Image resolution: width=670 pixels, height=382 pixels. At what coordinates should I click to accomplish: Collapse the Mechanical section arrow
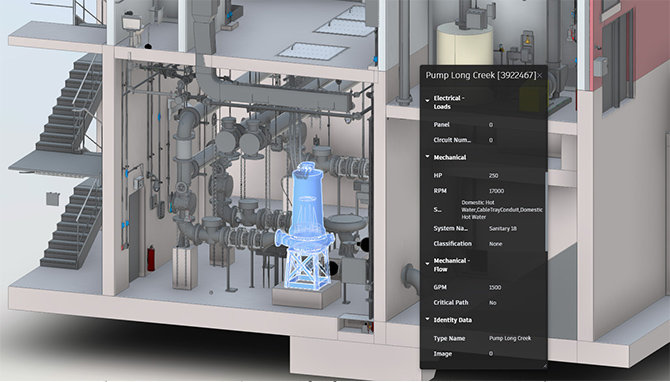(x=427, y=157)
